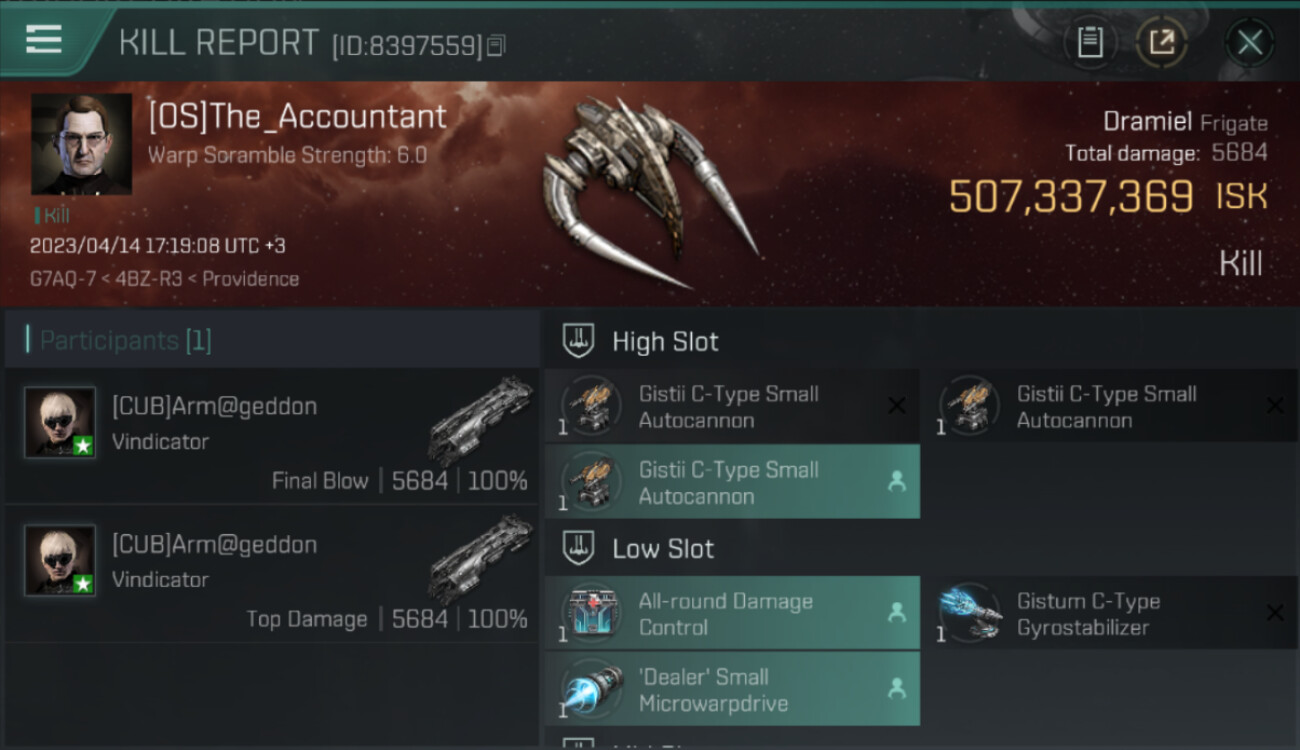Viewport: 1300px width, 750px height.
Task: Share the kill report via export icon
Action: (1161, 42)
